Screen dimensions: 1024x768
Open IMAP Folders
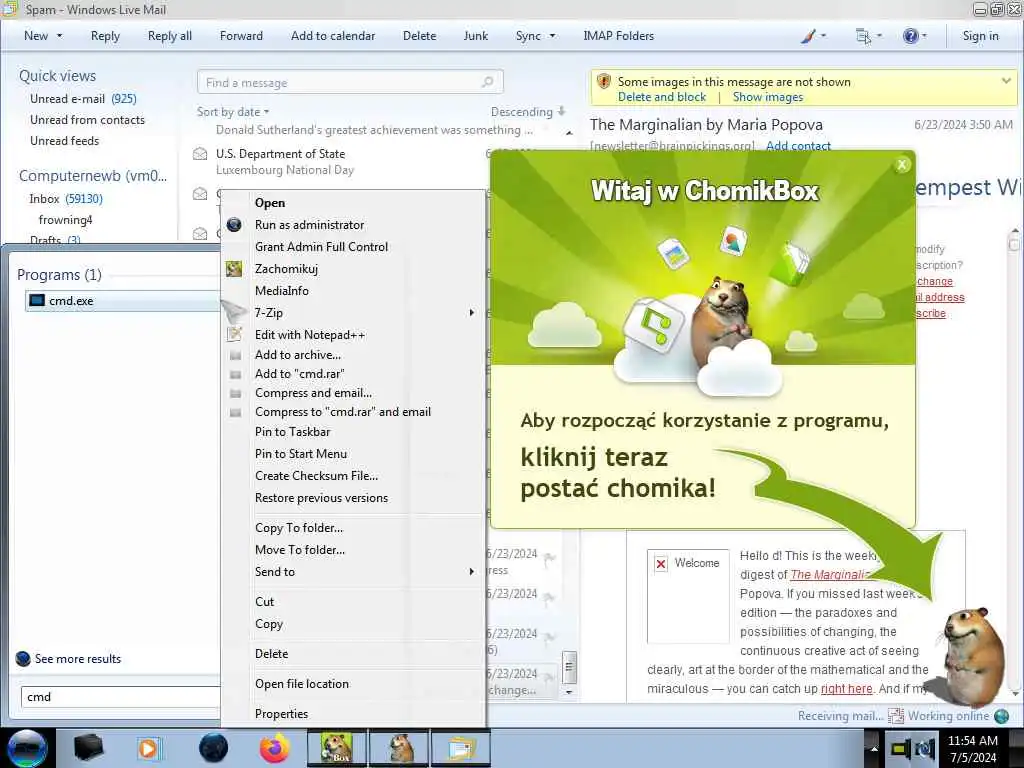coord(618,36)
